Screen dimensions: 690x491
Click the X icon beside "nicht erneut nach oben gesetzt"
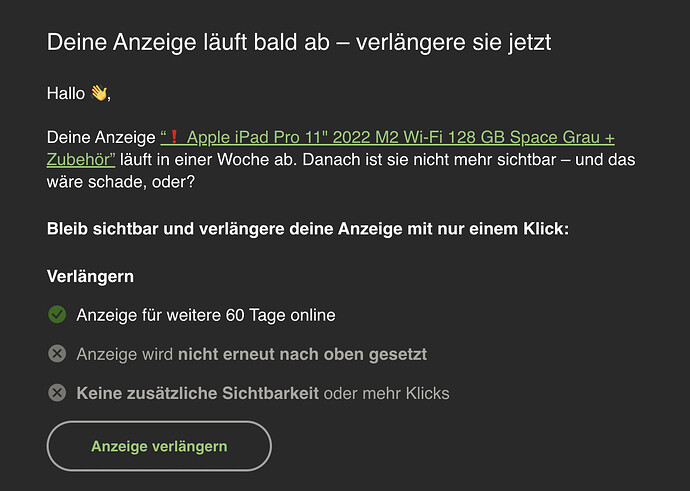pyautogui.click(x=57, y=354)
